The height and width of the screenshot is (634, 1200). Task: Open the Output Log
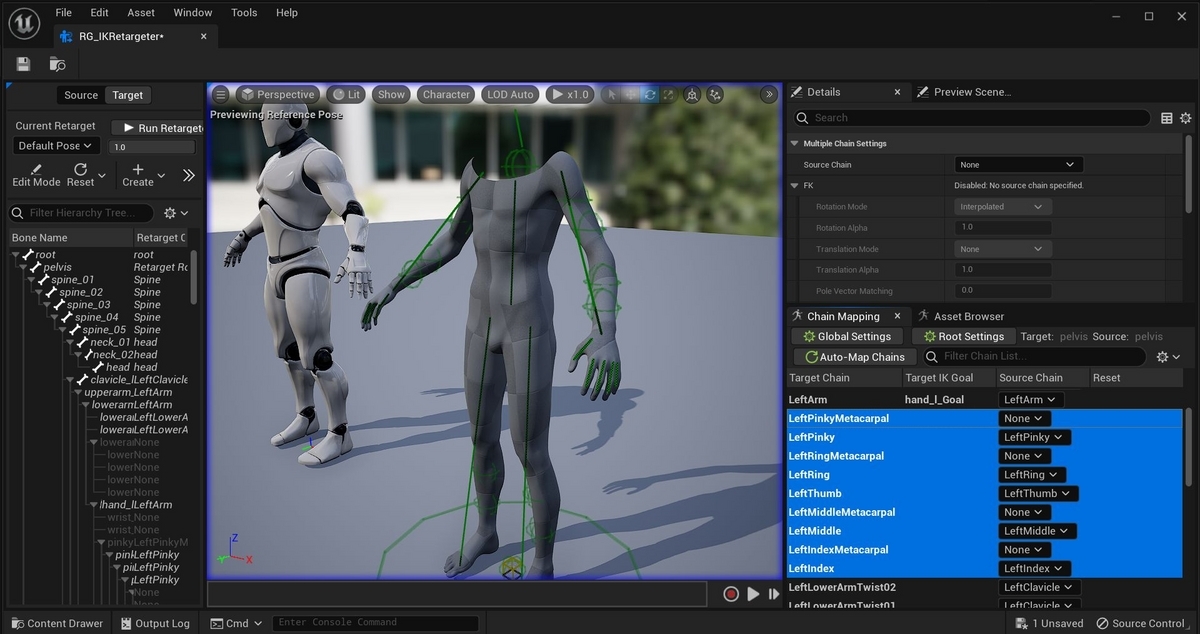coord(155,623)
